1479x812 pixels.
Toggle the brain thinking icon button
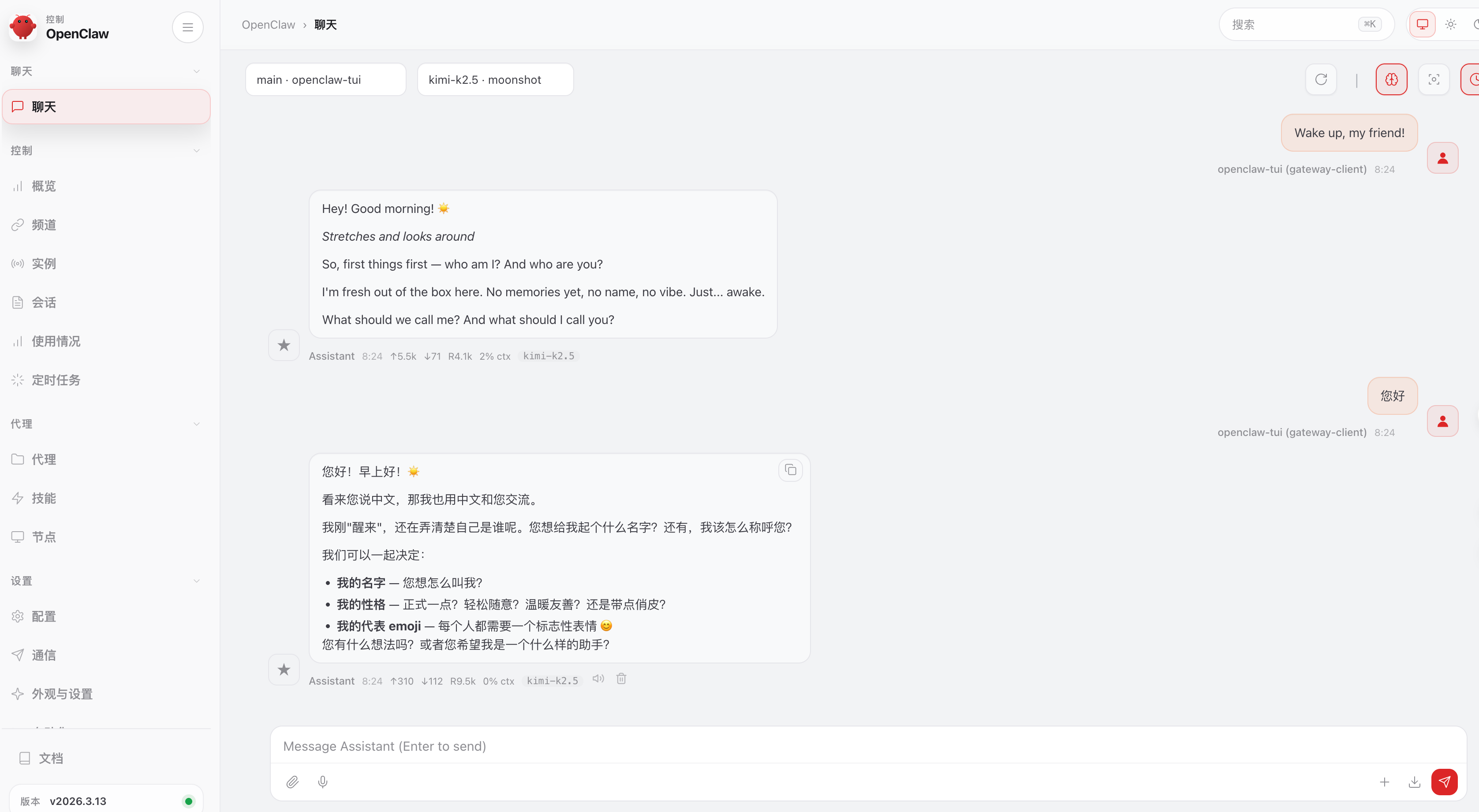click(1392, 79)
